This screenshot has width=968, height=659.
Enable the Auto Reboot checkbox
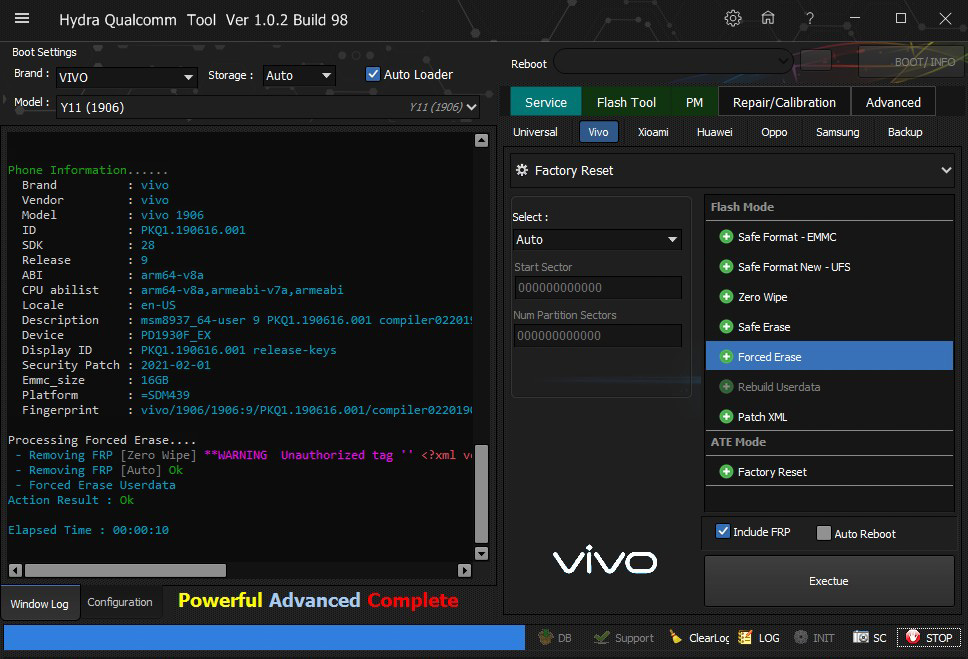(824, 533)
